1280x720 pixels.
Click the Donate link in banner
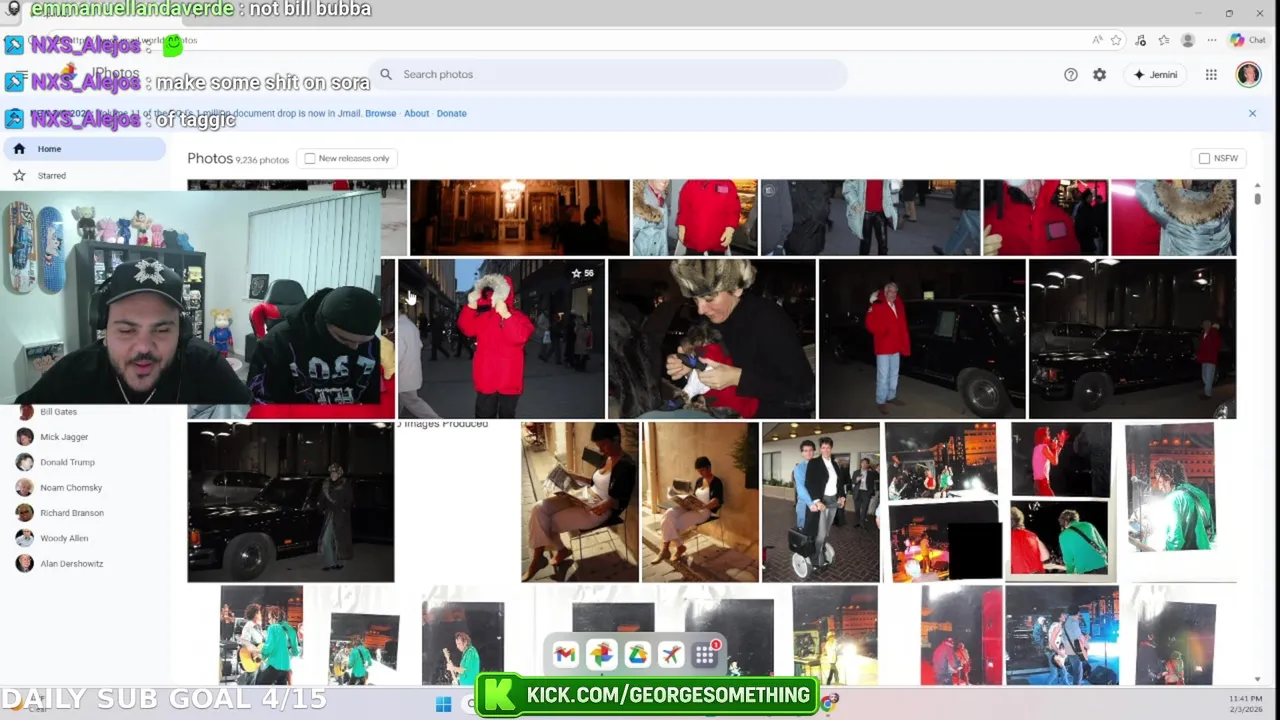[451, 113]
